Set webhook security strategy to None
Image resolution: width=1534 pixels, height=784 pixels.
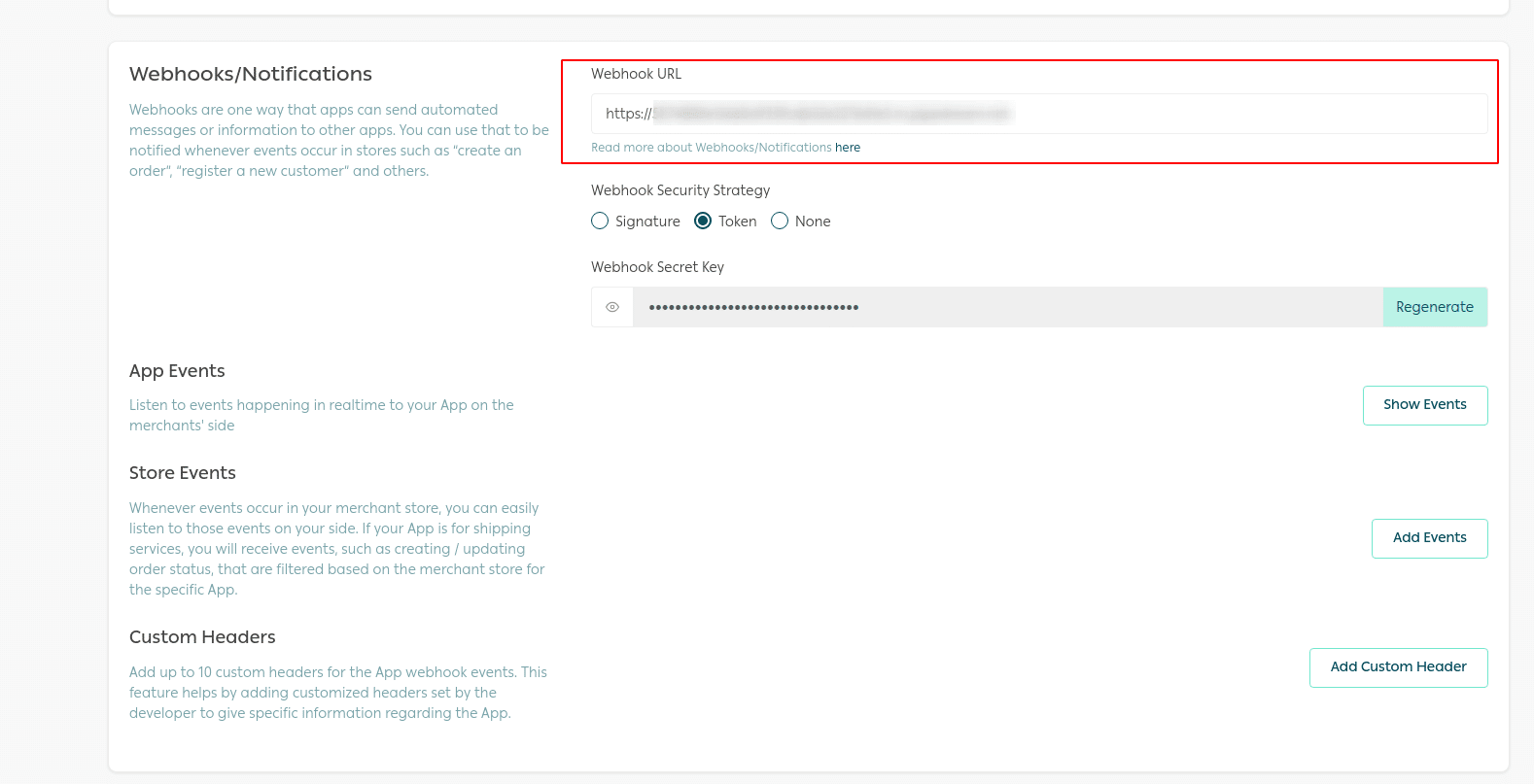[x=780, y=222]
